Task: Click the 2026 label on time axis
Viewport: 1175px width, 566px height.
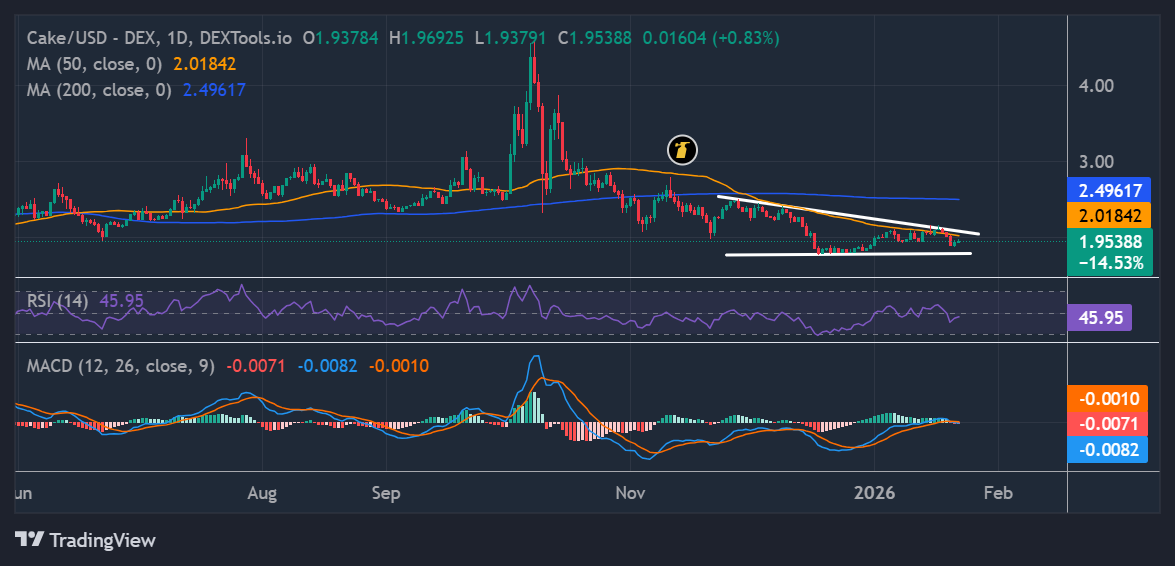Action: [x=876, y=493]
